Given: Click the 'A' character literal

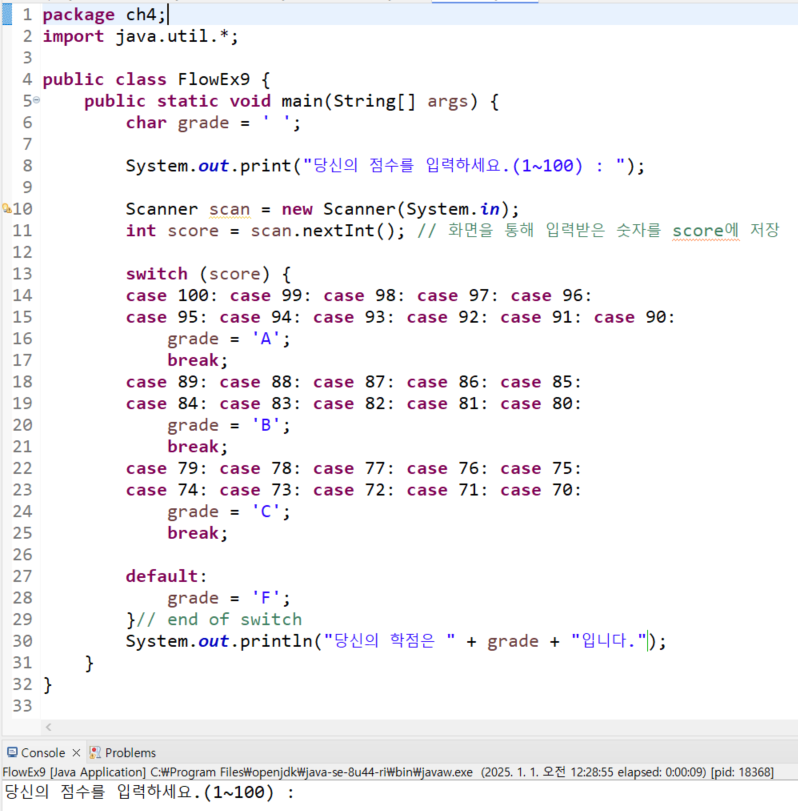Looking at the screenshot, I should [x=266, y=339].
